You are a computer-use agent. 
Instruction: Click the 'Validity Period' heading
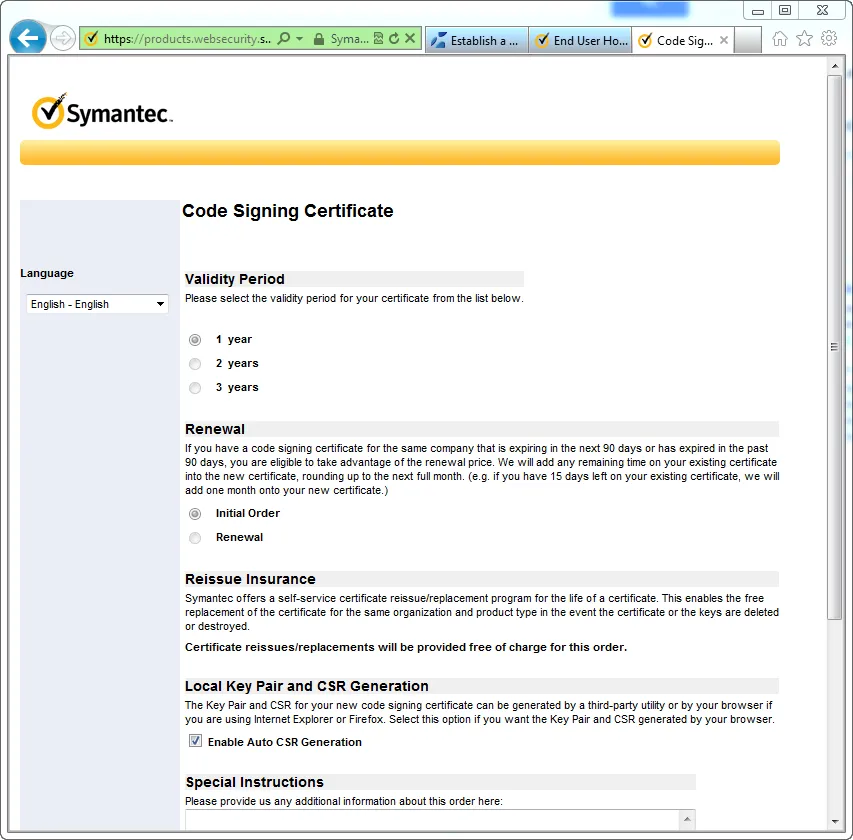coord(234,279)
